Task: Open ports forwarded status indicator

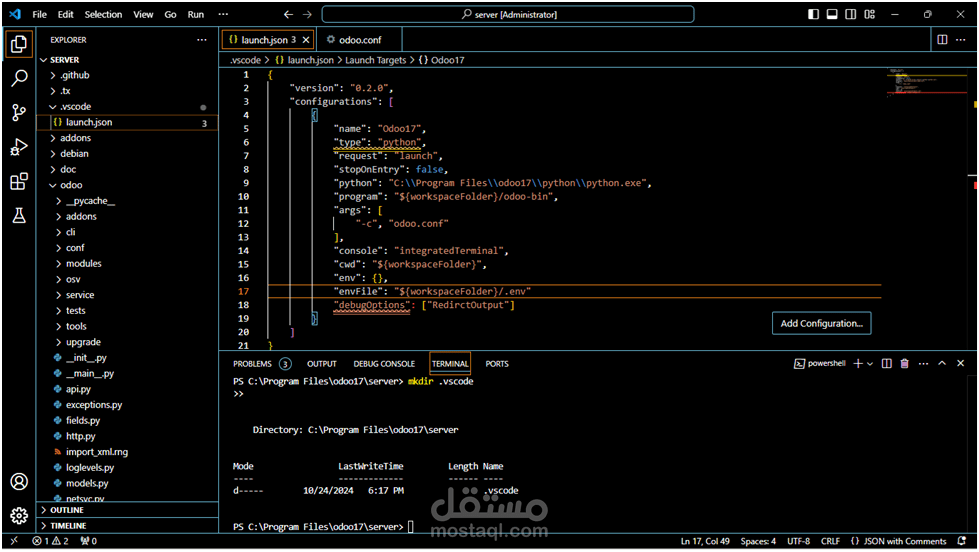Action: [89, 541]
